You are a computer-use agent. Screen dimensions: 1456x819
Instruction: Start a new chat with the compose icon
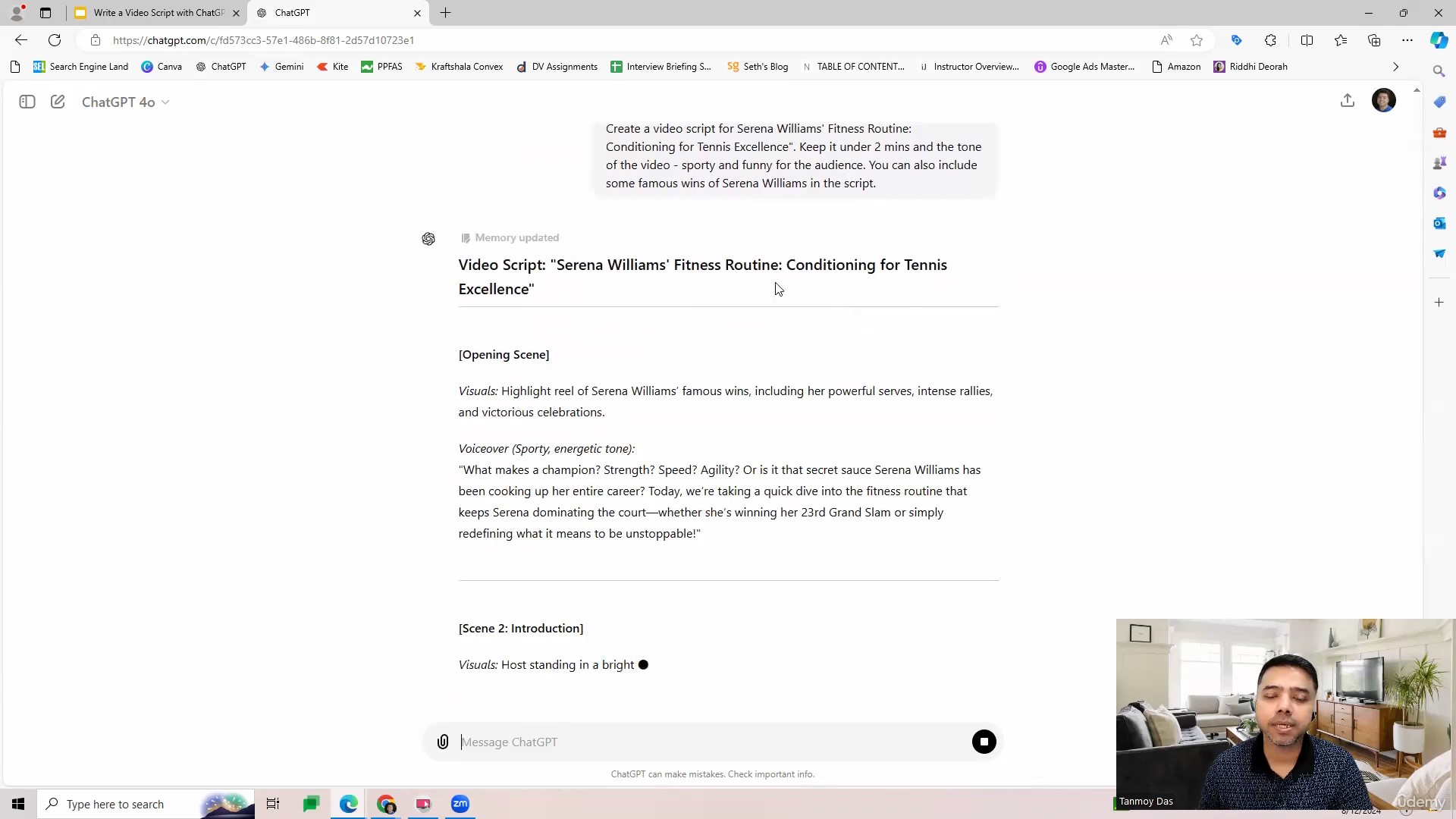pos(58,102)
